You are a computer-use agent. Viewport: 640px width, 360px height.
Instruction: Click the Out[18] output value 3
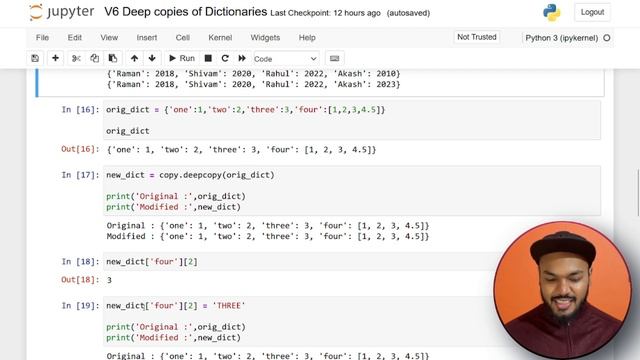[x=109, y=280]
